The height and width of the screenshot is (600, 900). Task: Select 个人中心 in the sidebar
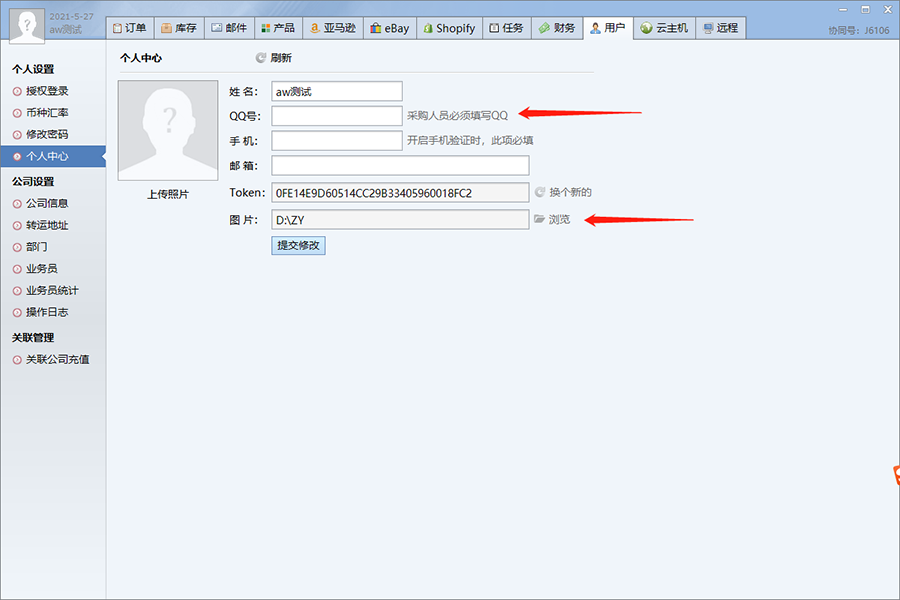coord(53,156)
